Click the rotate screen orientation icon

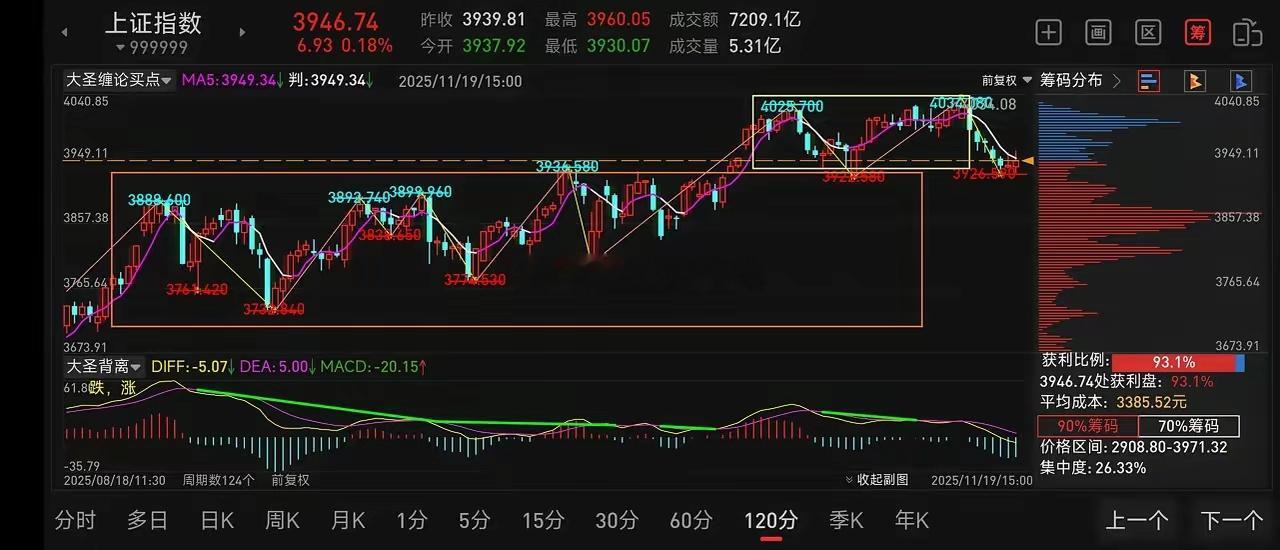pos(1247,32)
